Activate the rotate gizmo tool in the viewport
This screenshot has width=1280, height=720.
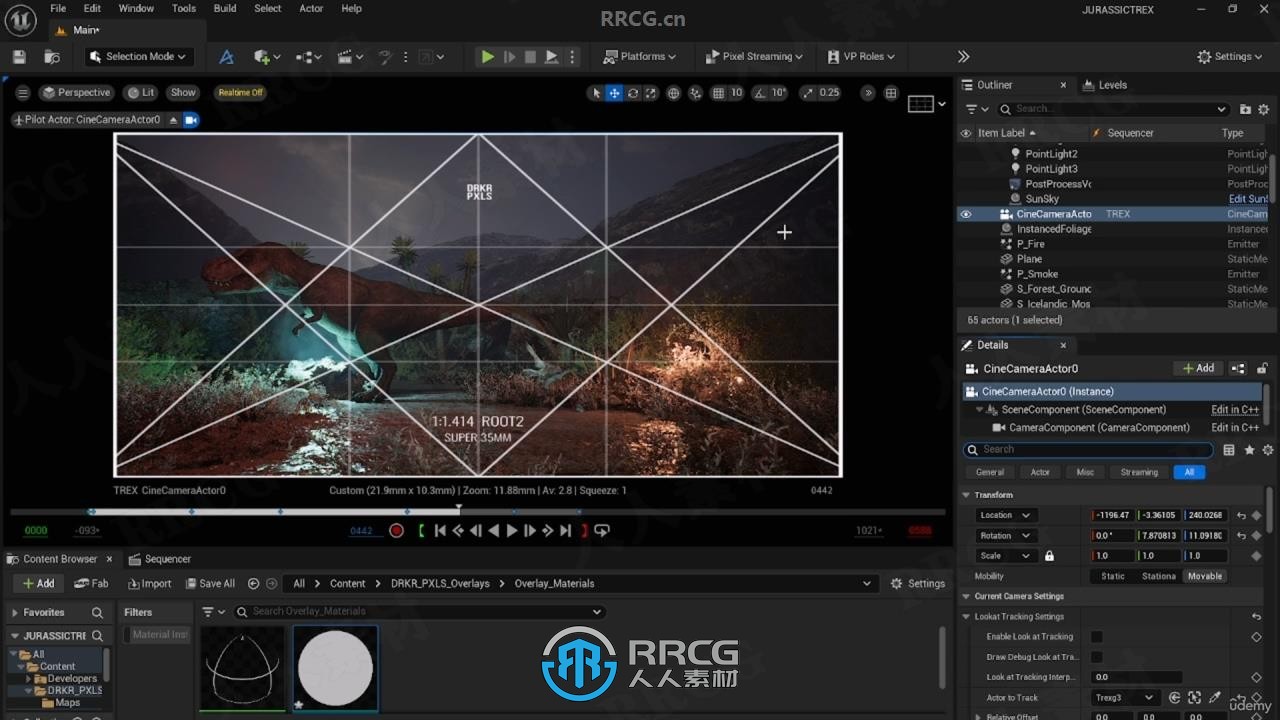click(633, 93)
